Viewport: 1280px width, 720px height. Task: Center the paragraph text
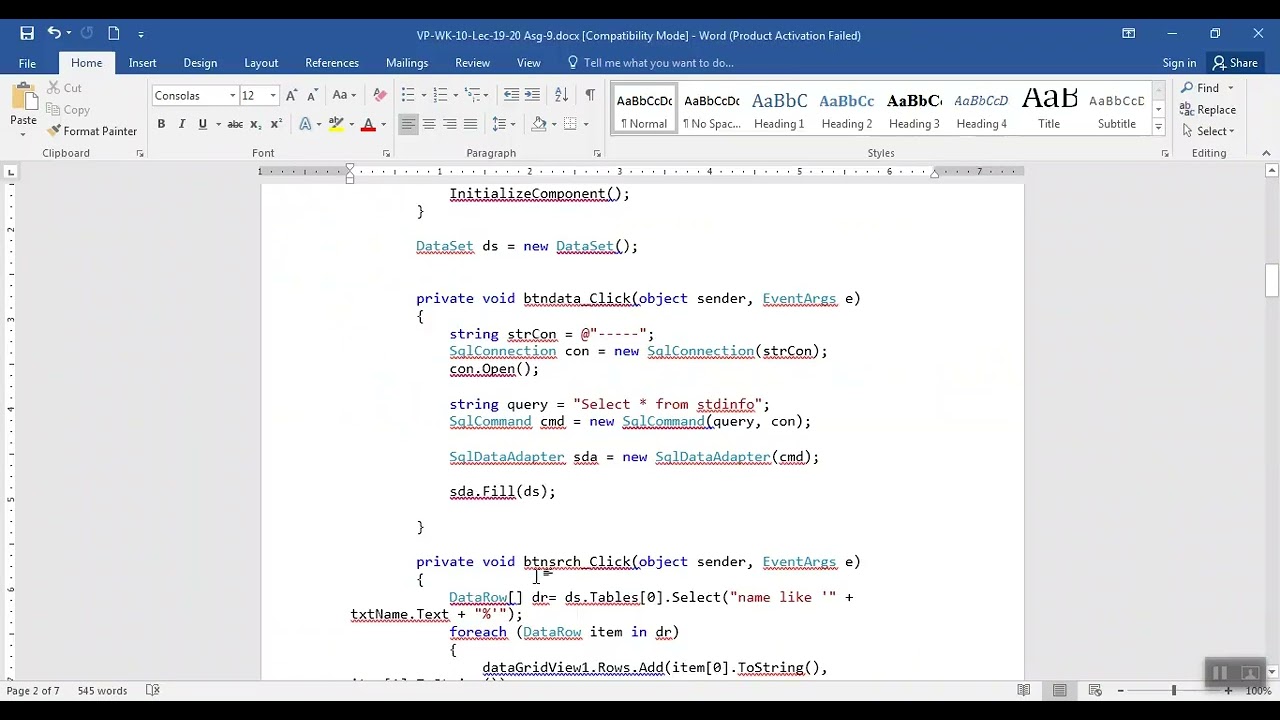click(428, 124)
